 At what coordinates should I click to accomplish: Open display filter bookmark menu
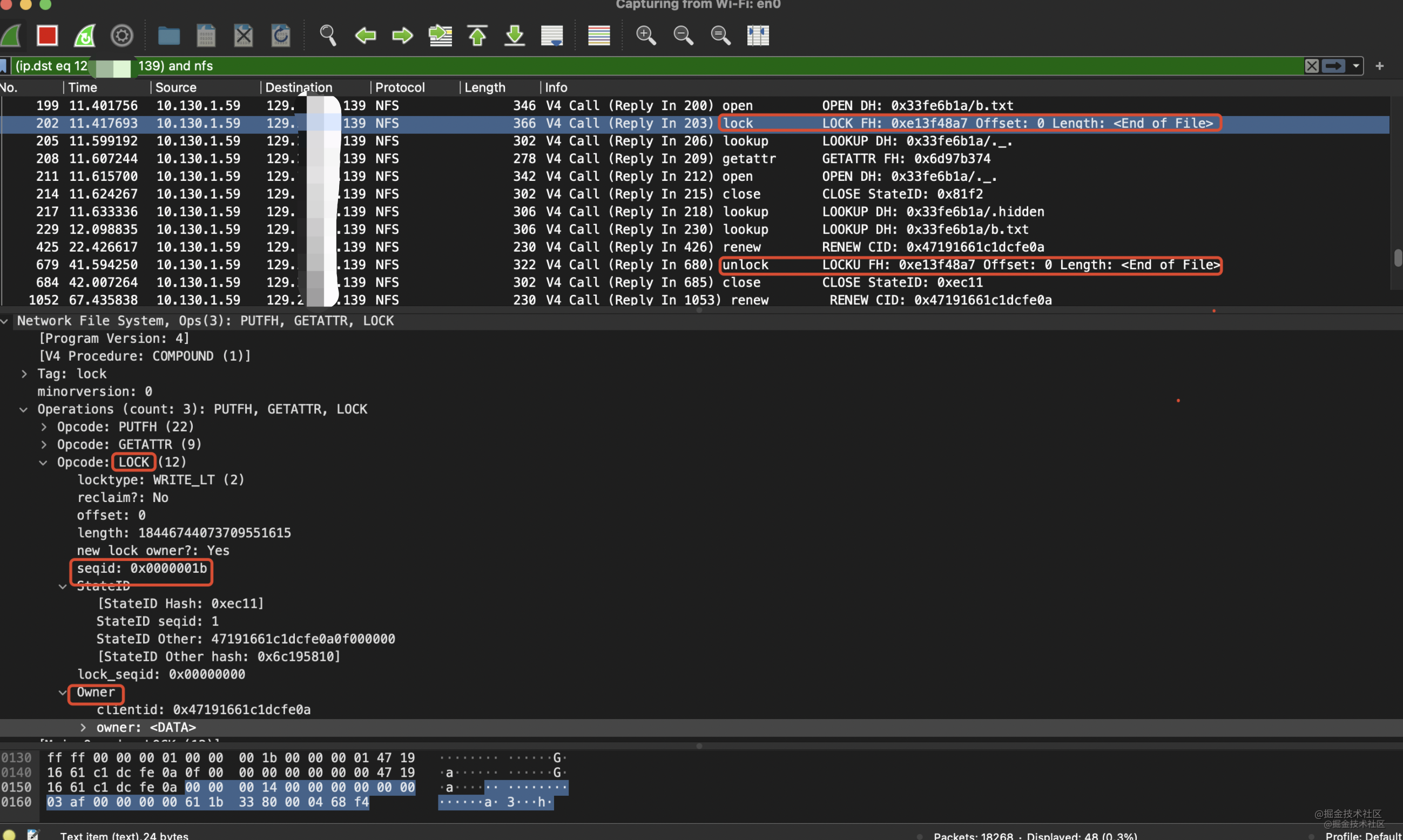coord(3,66)
